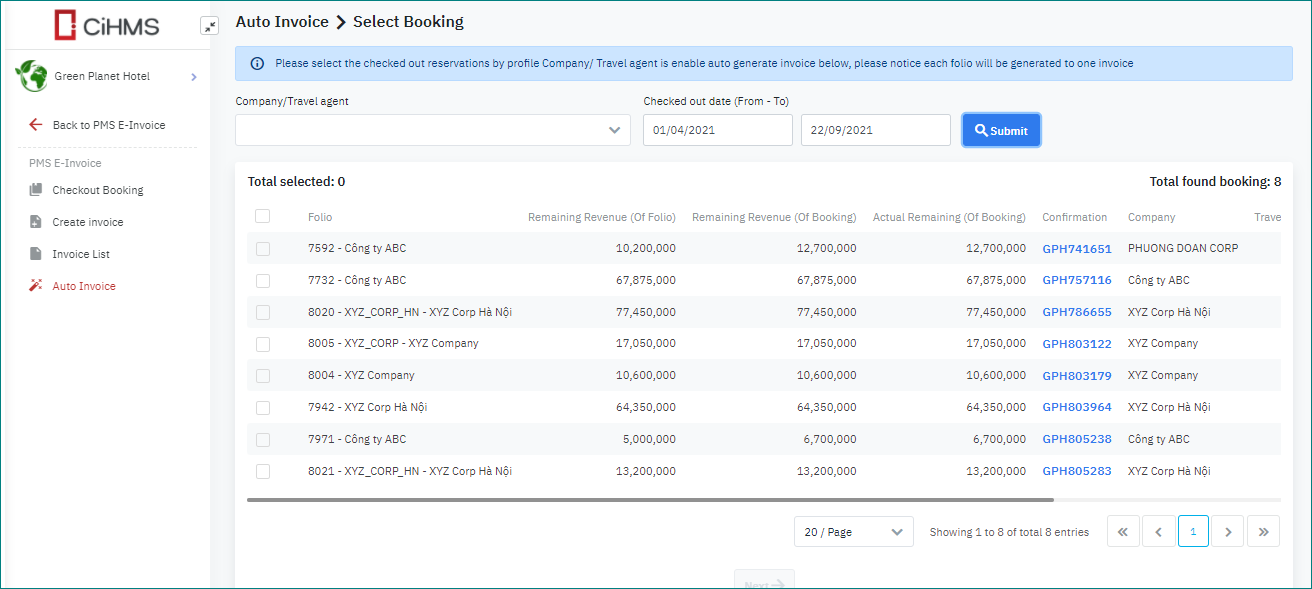Collapse sidebar using the arrows icon
The width and height of the screenshot is (1312, 589).
(209, 26)
